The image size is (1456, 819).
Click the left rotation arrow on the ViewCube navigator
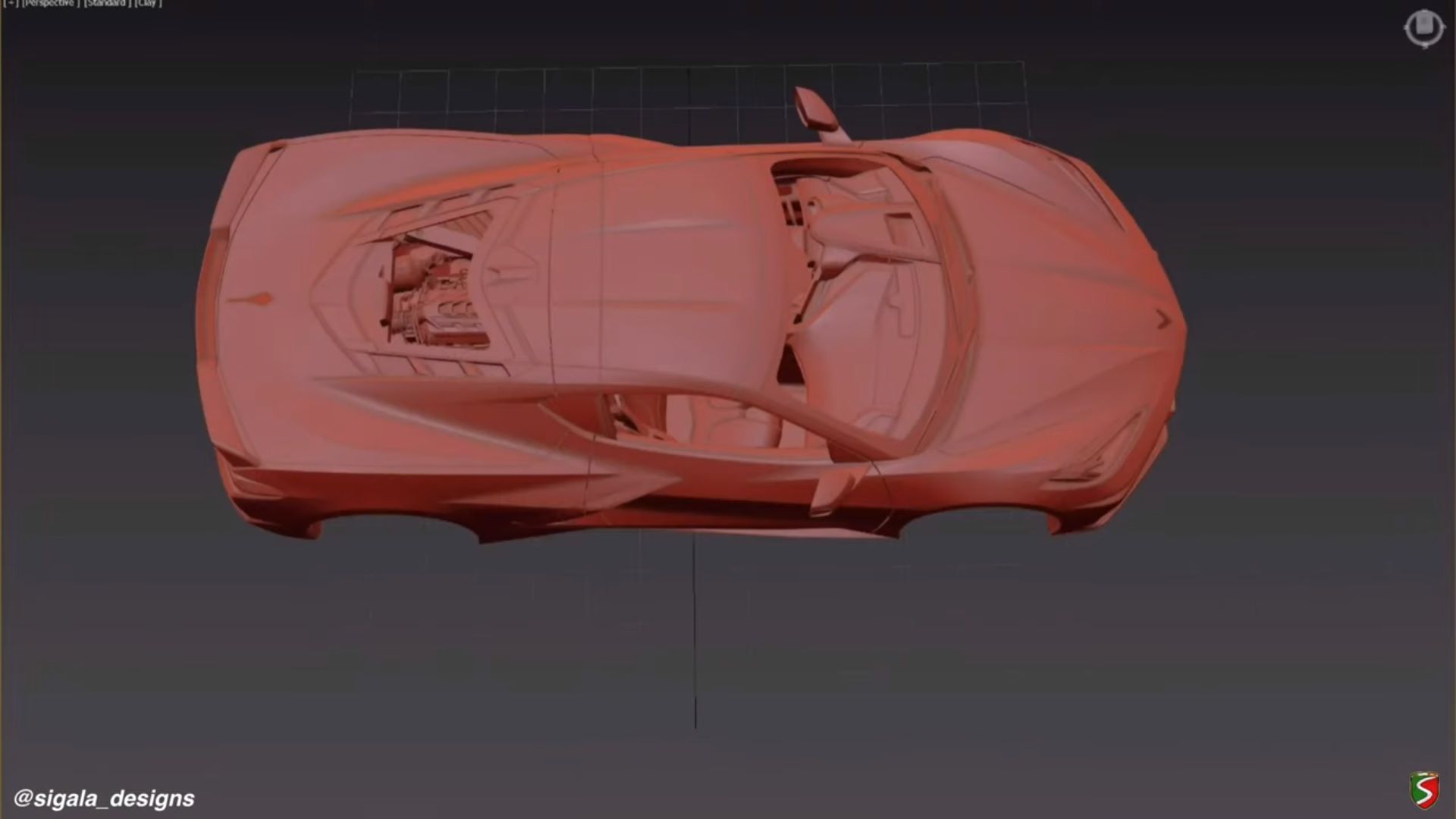tap(1407, 27)
